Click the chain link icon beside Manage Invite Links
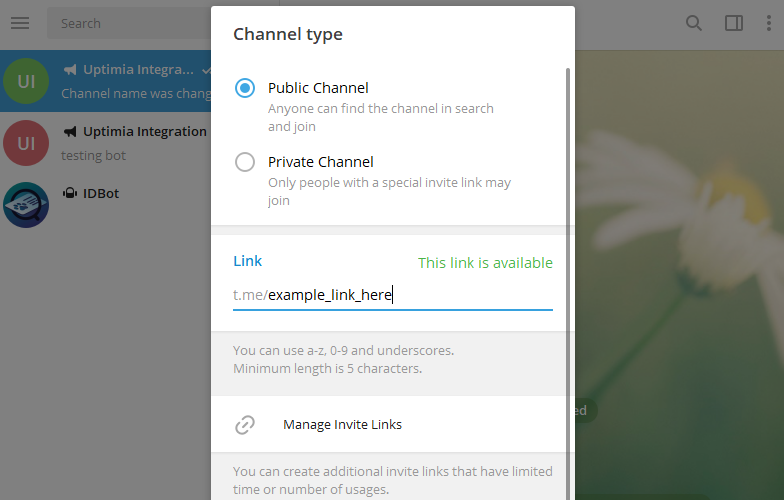This screenshot has width=784, height=500. [x=245, y=425]
